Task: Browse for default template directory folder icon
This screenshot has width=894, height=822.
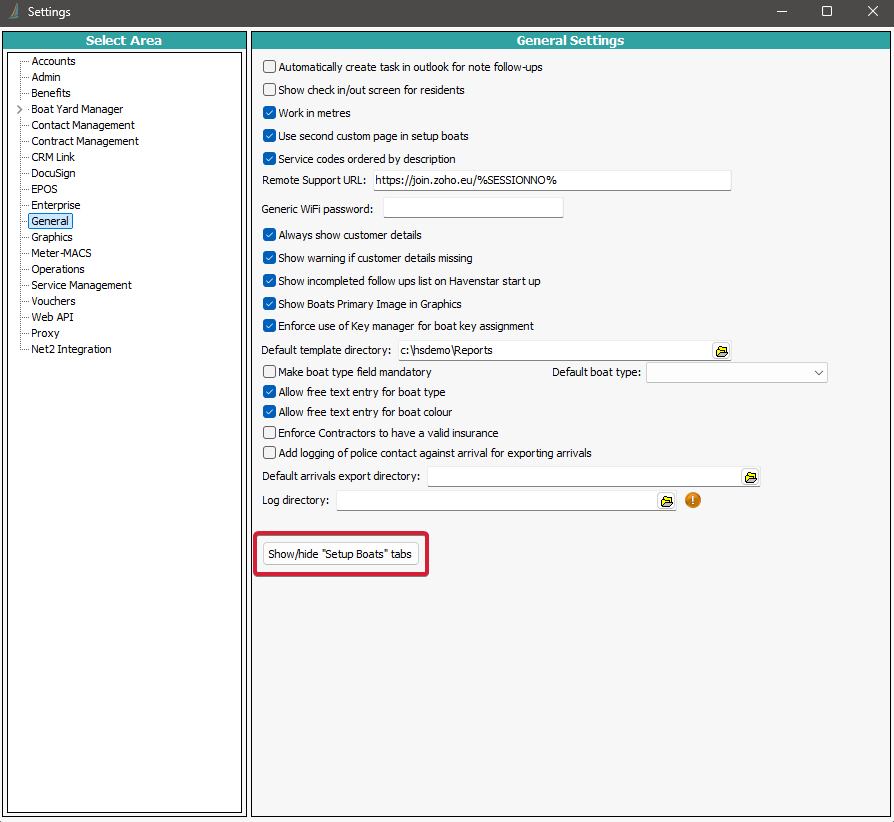Action: 721,351
